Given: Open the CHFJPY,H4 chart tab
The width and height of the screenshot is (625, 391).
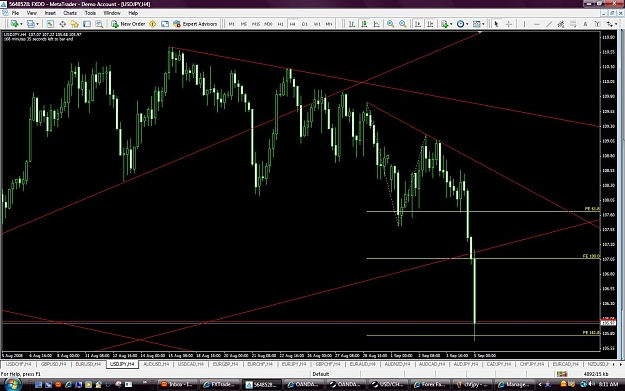Looking at the screenshot, I should pos(532,364).
